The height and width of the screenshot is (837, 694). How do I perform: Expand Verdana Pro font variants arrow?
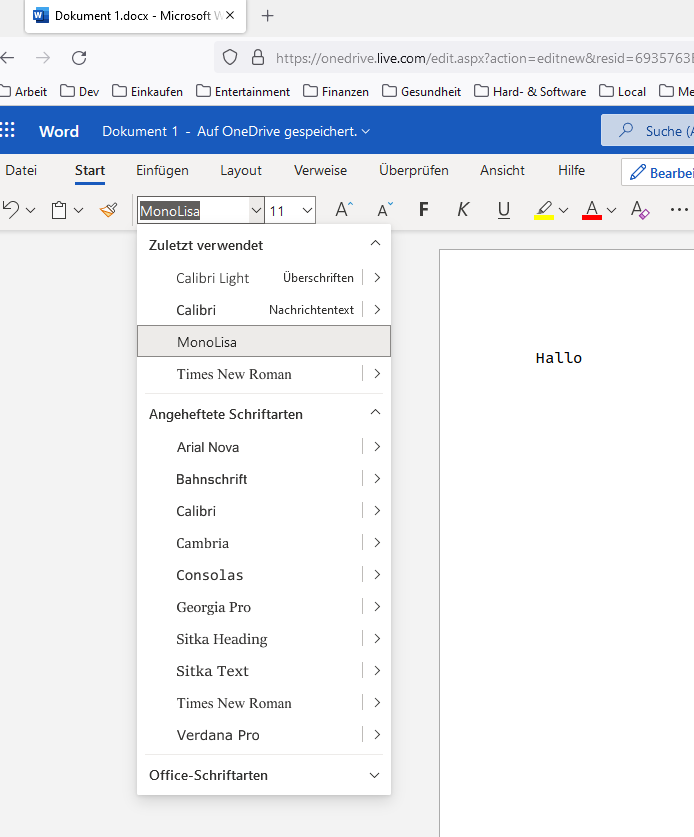[377, 735]
